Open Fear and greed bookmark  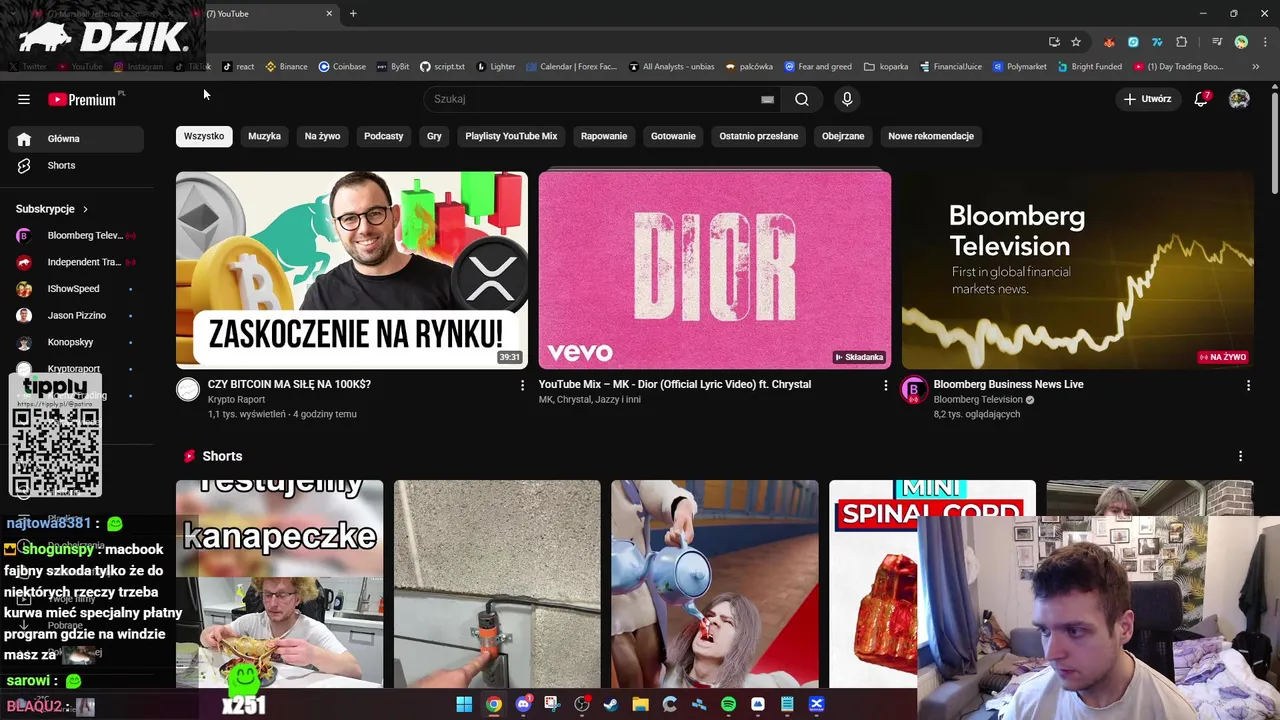coord(818,67)
